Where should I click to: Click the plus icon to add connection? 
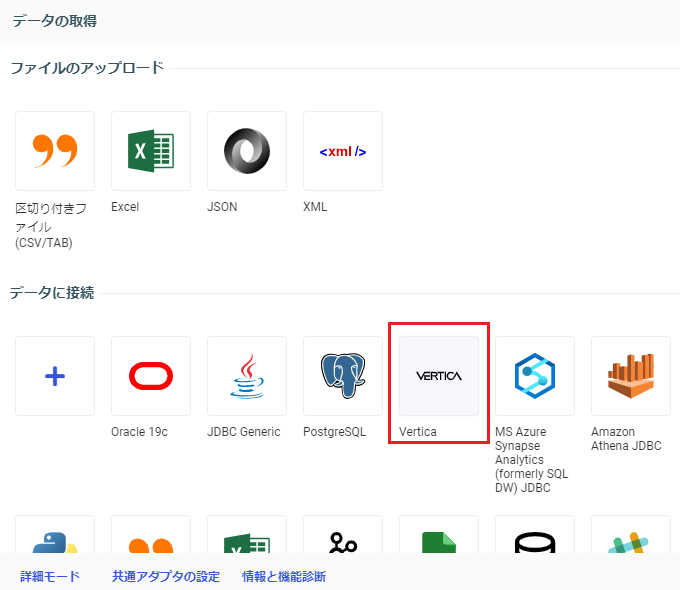pyautogui.click(x=55, y=376)
